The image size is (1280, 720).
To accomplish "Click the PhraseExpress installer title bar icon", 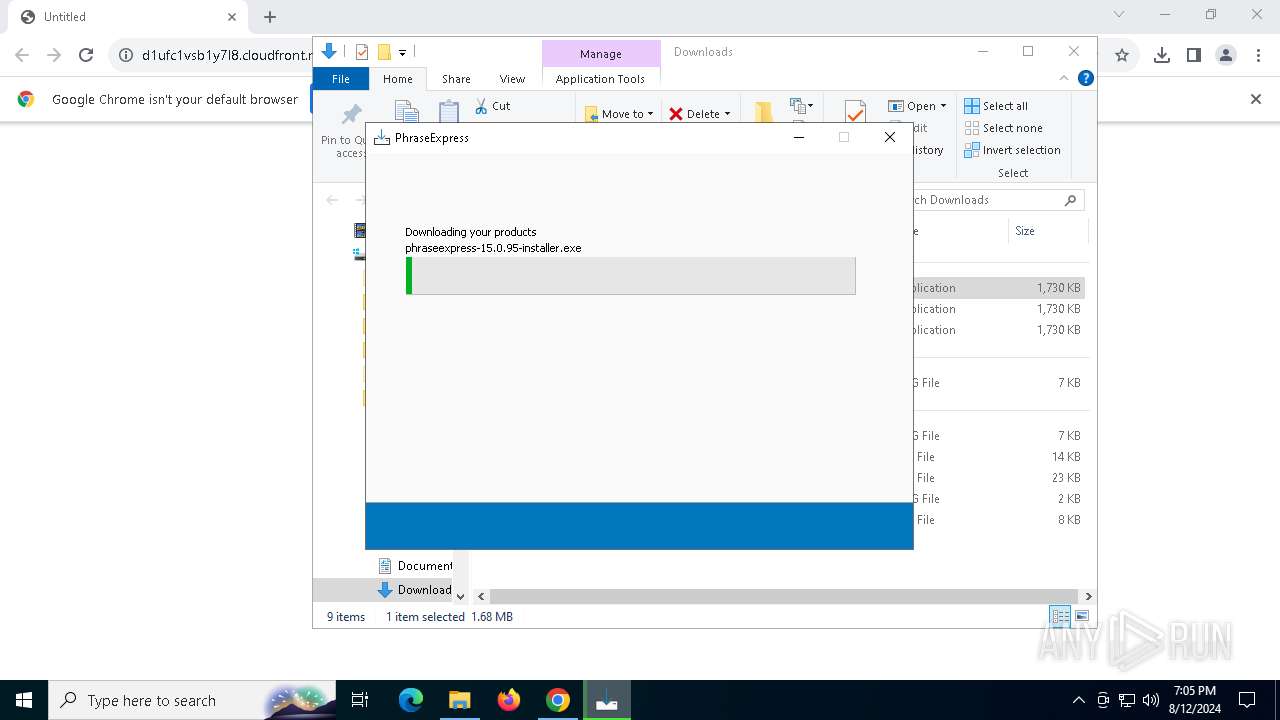I will click(381, 138).
